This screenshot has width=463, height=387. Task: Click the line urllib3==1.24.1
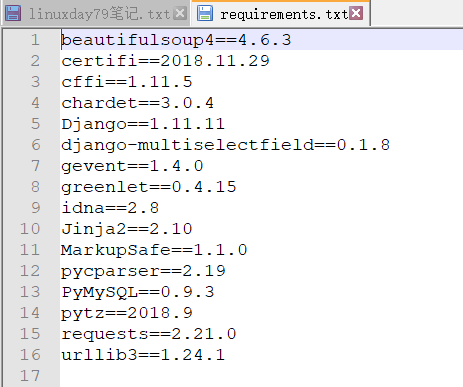(143, 355)
